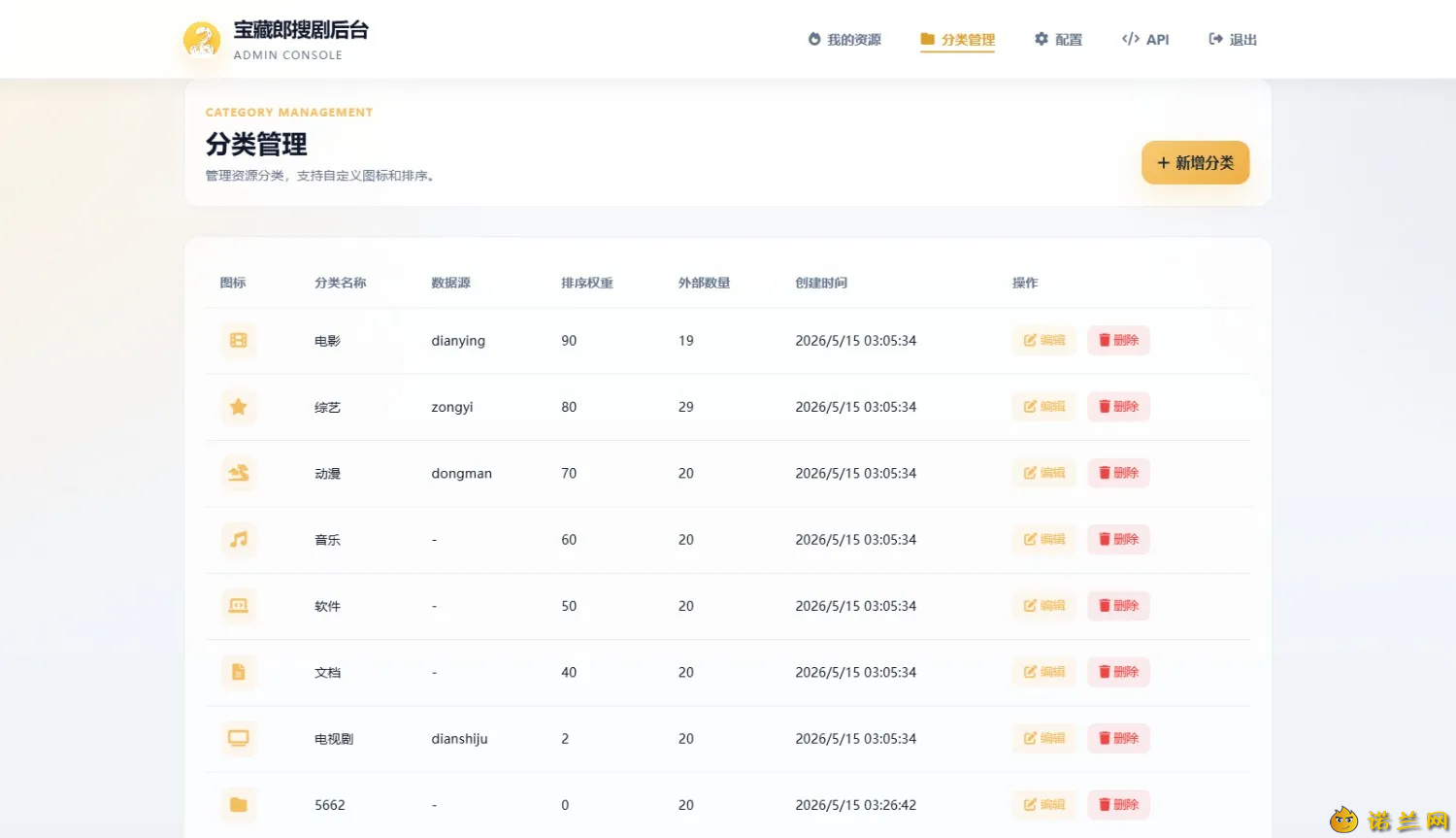Click the film icon for 电影

pos(239,341)
